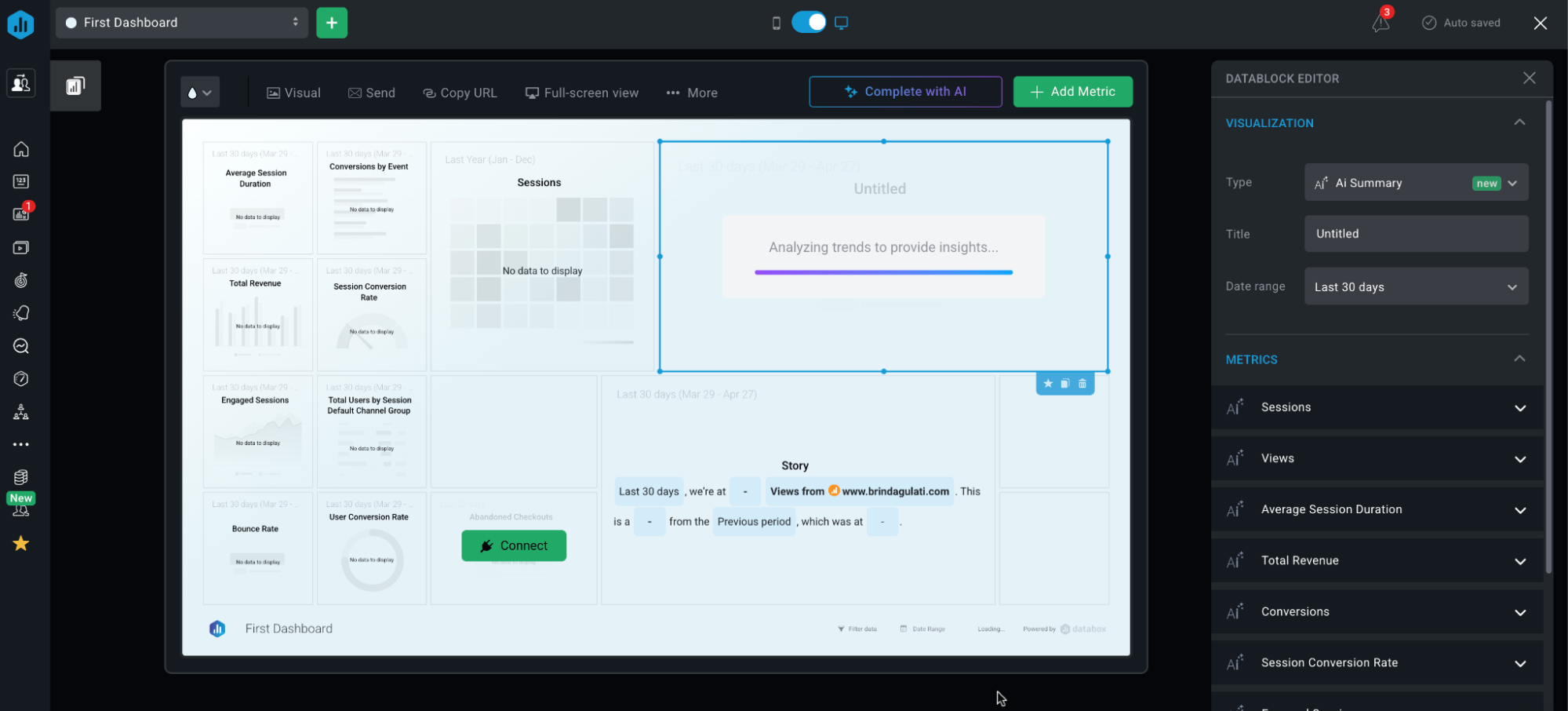This screenshot has width=1568, height=711.
Task: Duplicate the selected datablock
Action: pyautogui.click(x=1065, y=384)
